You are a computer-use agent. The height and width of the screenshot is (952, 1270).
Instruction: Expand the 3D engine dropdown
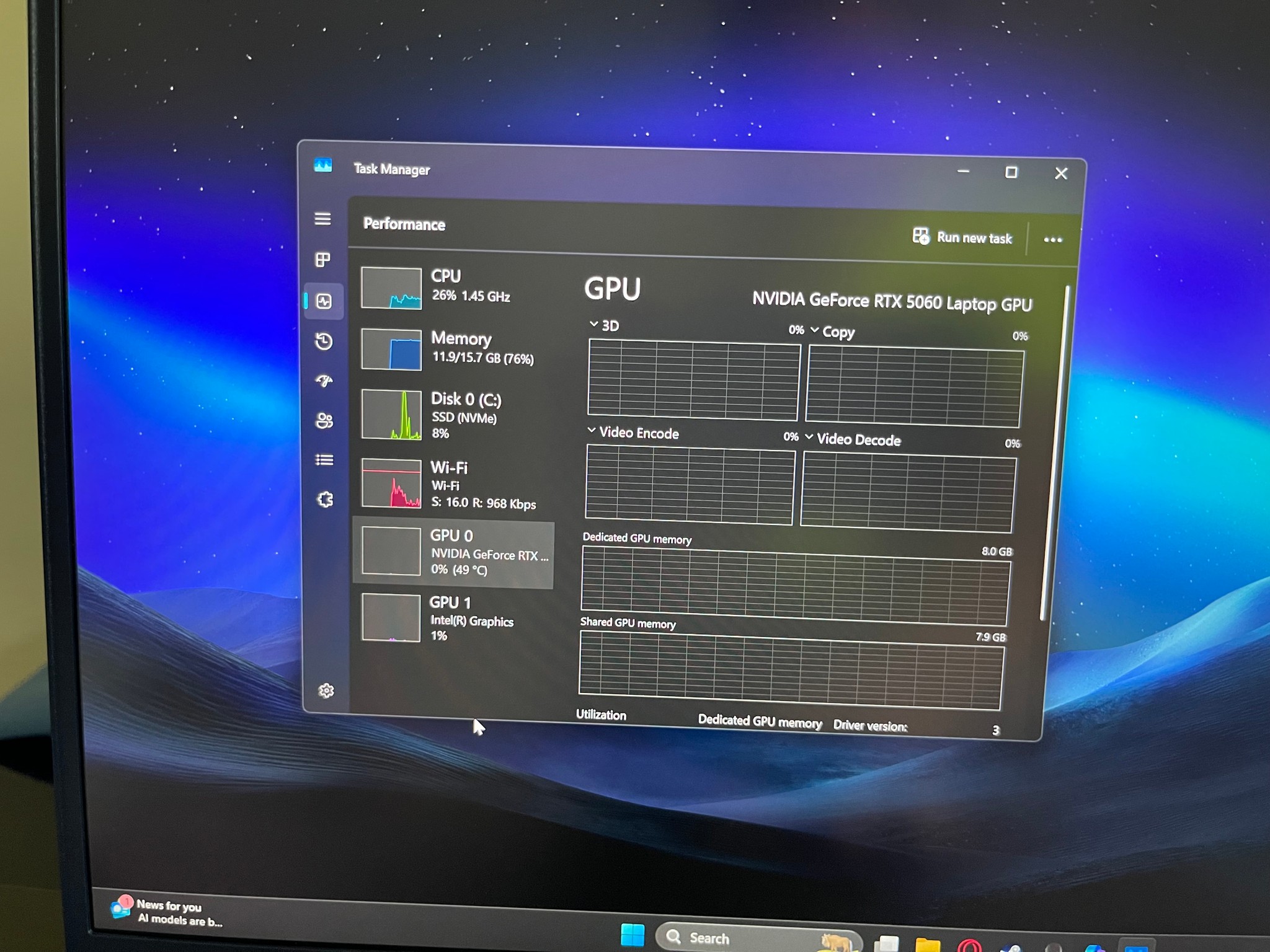(x=593, y=324)
